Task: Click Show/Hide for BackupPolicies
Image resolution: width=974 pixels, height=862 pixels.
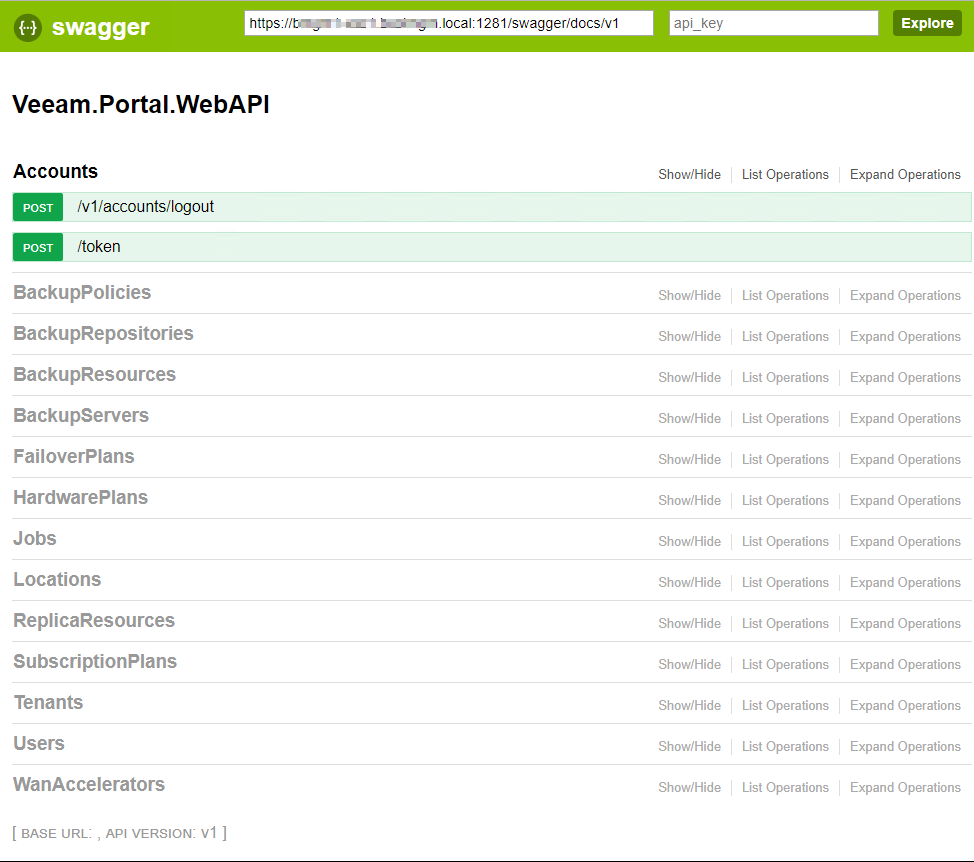Action: point(690,296)
